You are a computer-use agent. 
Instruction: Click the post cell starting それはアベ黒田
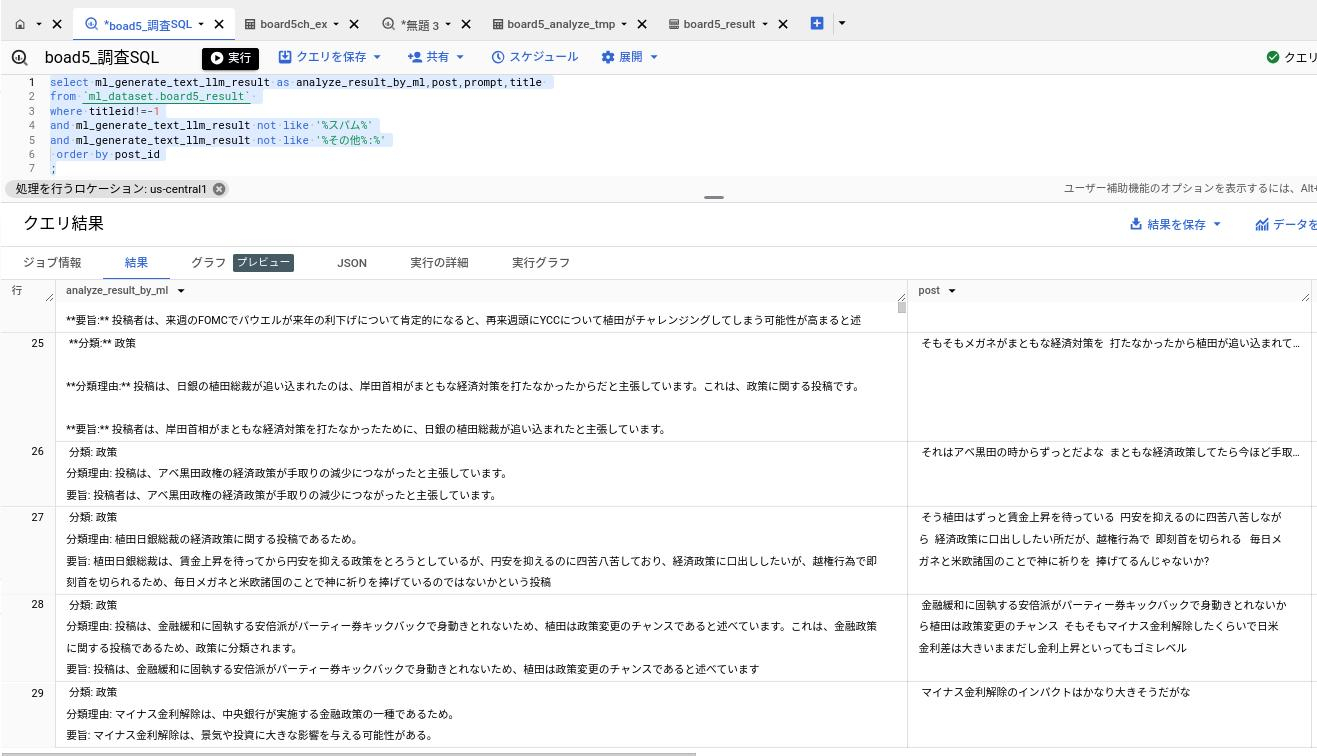[x=1110, y=452]
